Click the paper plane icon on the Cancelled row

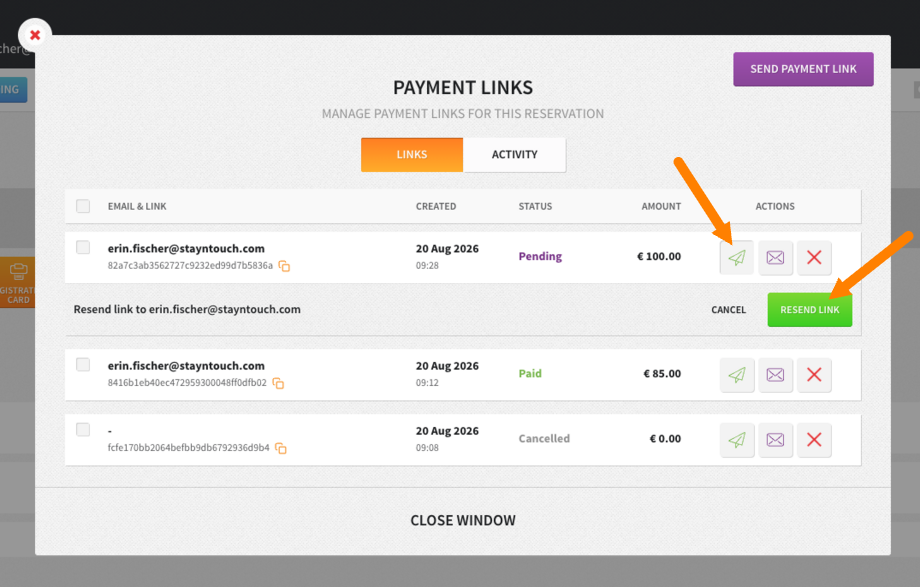point(737,440)
